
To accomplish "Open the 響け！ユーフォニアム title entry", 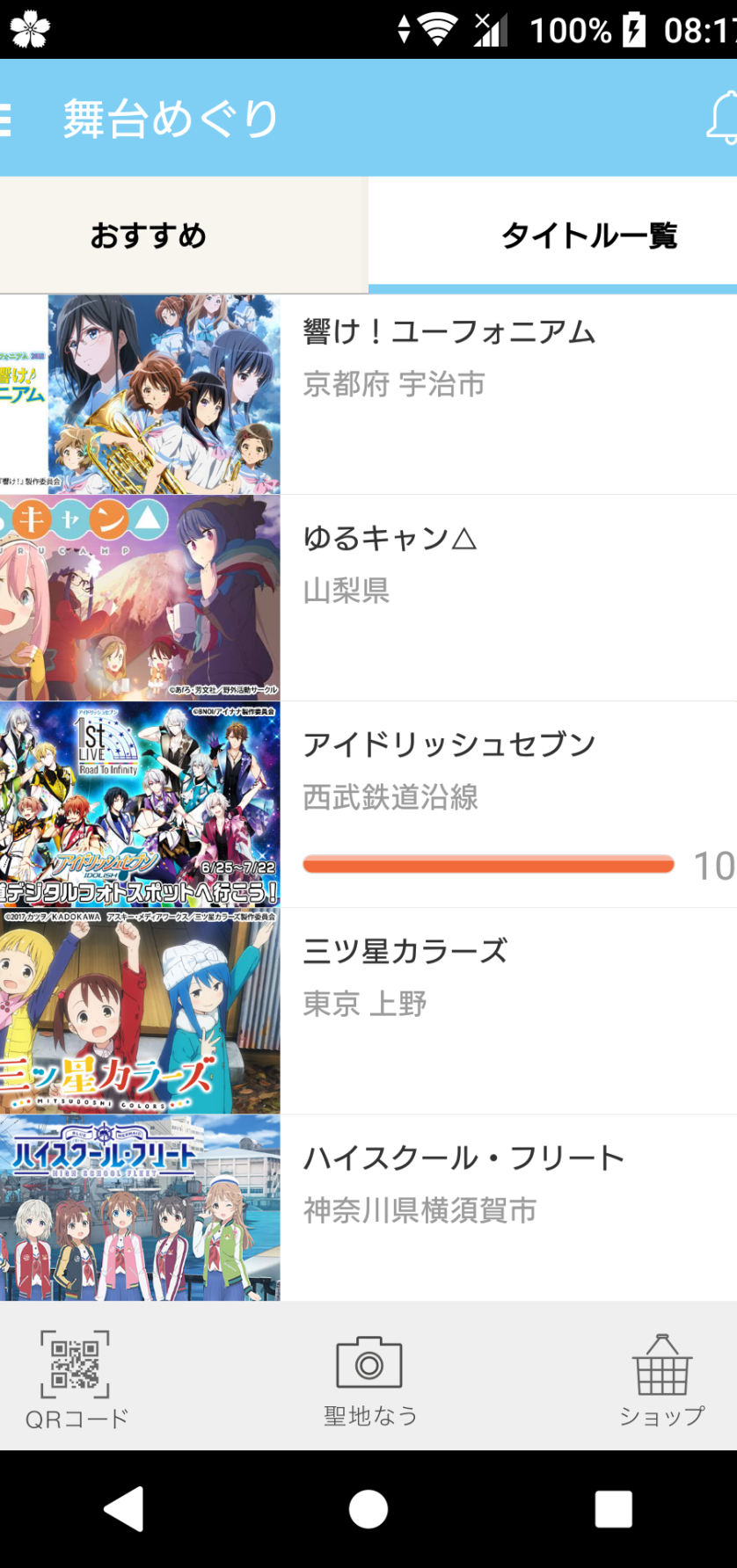I will pyautogui.click(x=368, y=395).
